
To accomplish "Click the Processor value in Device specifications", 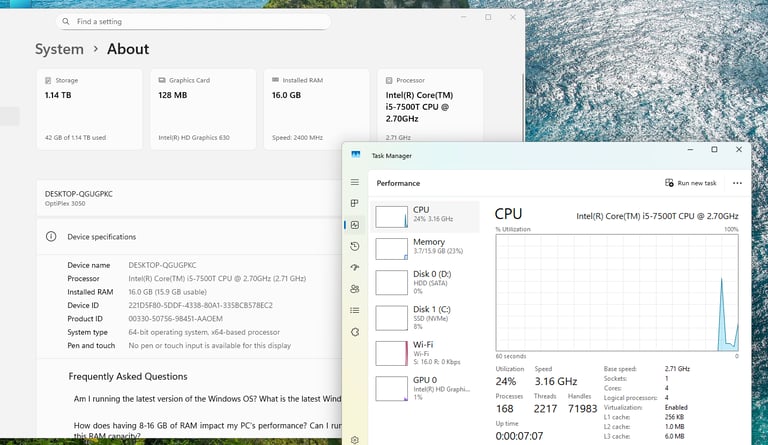I will pos(217,279).
